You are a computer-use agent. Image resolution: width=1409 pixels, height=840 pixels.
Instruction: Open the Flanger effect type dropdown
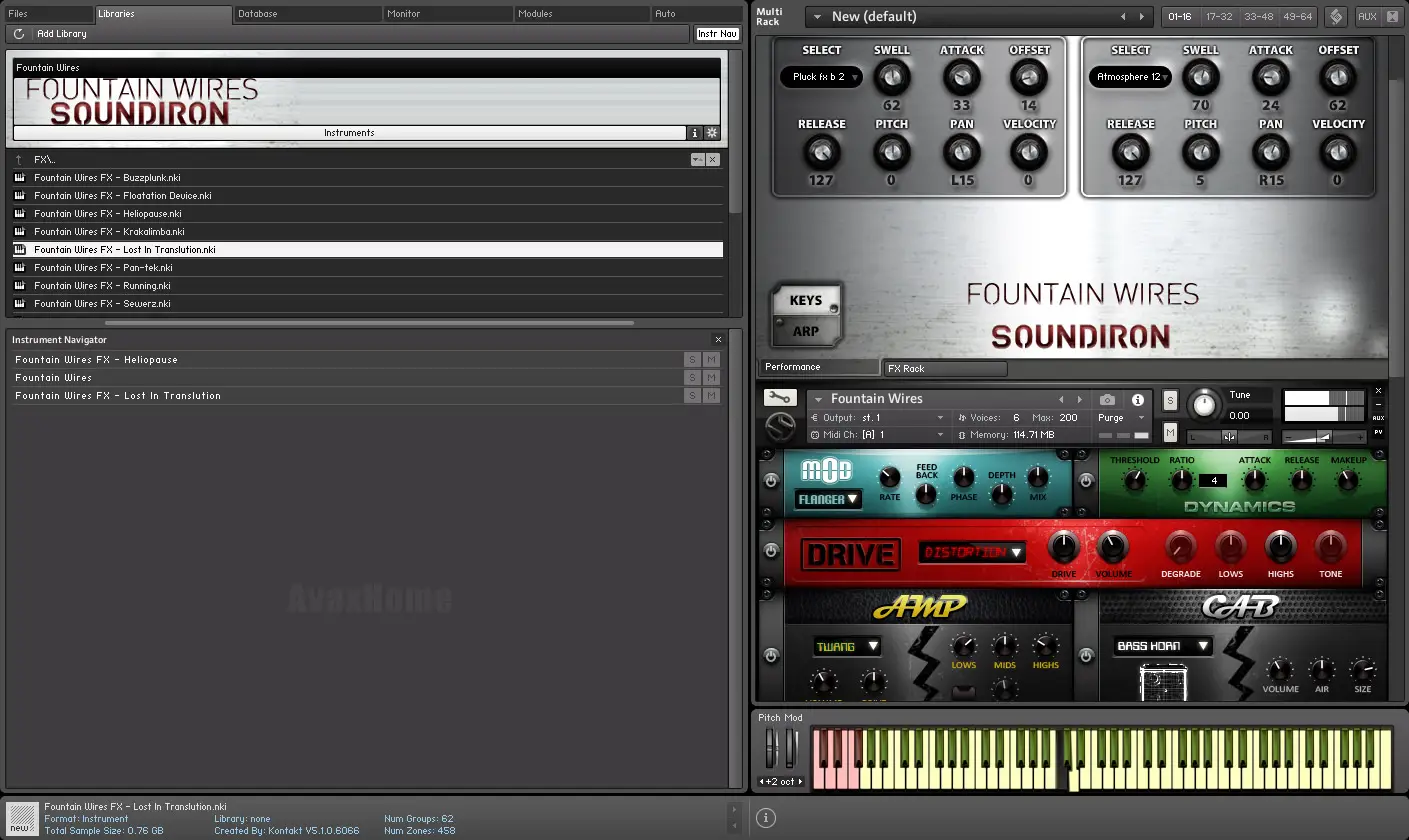[828, 499]
